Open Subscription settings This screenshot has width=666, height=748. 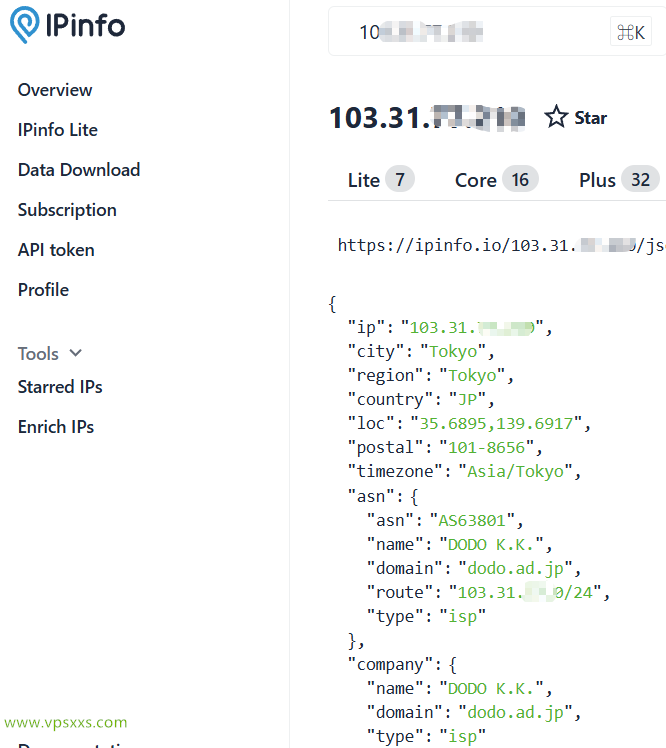tap(67, 210)
